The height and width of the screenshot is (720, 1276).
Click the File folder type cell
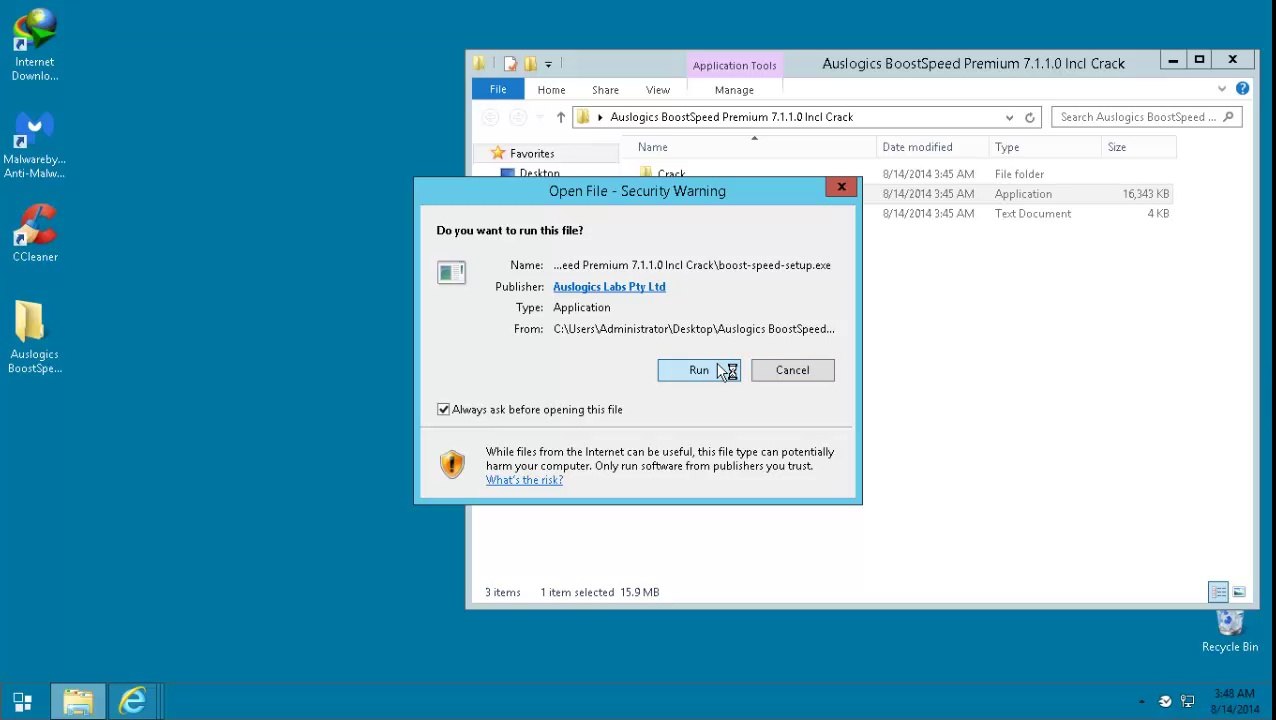coord(1019,174)
